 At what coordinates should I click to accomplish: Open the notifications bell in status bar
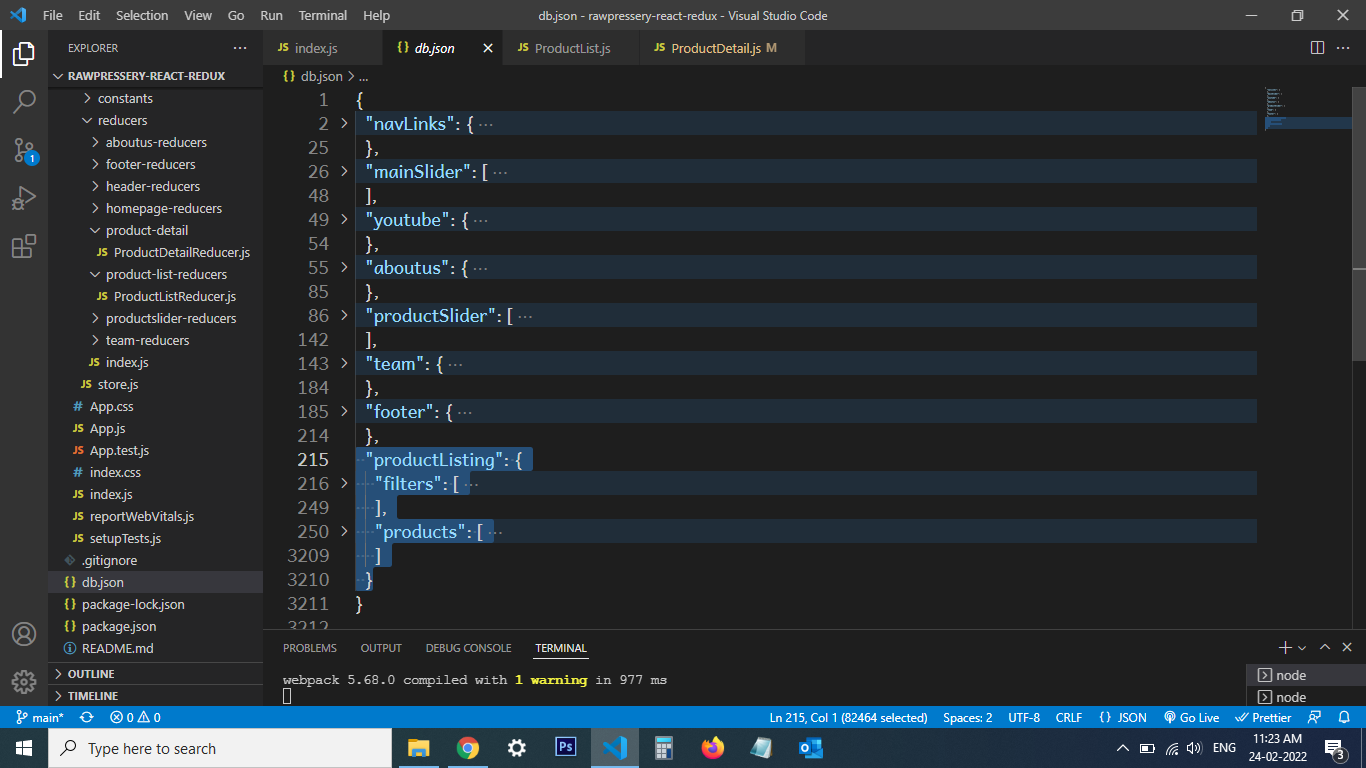pos(1344,718)
